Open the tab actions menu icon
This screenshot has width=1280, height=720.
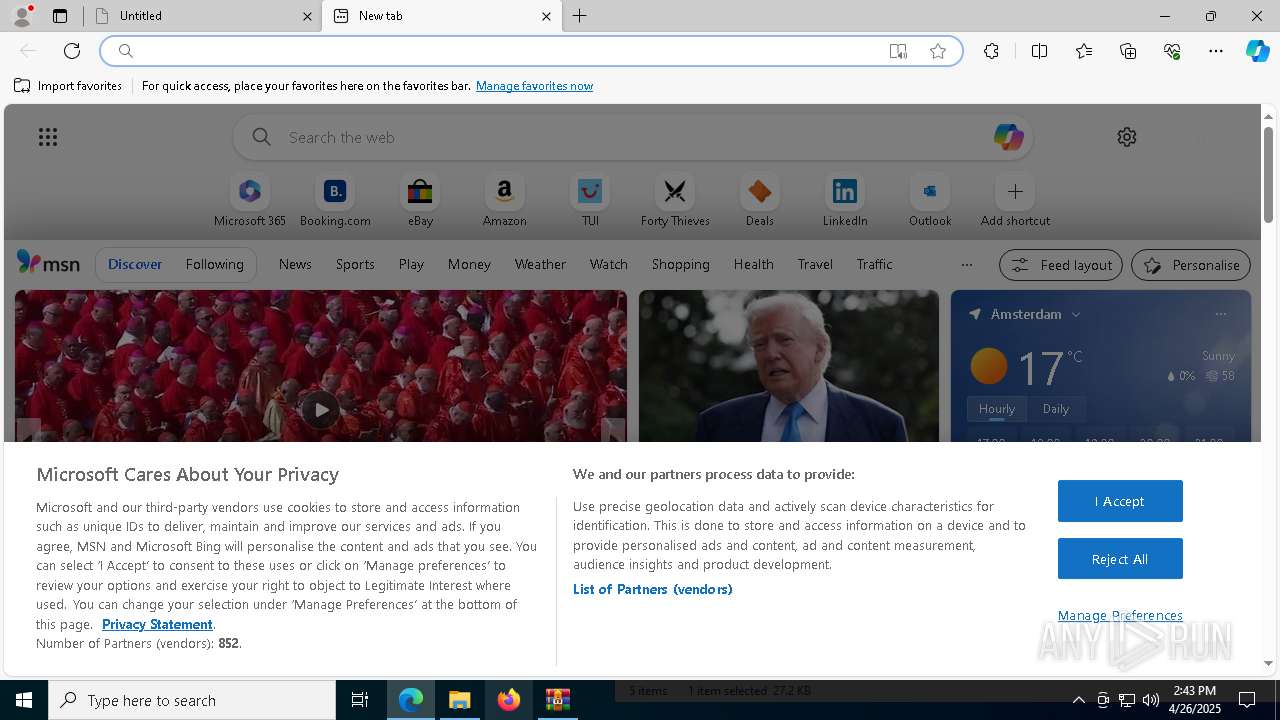tap(60, 16)
